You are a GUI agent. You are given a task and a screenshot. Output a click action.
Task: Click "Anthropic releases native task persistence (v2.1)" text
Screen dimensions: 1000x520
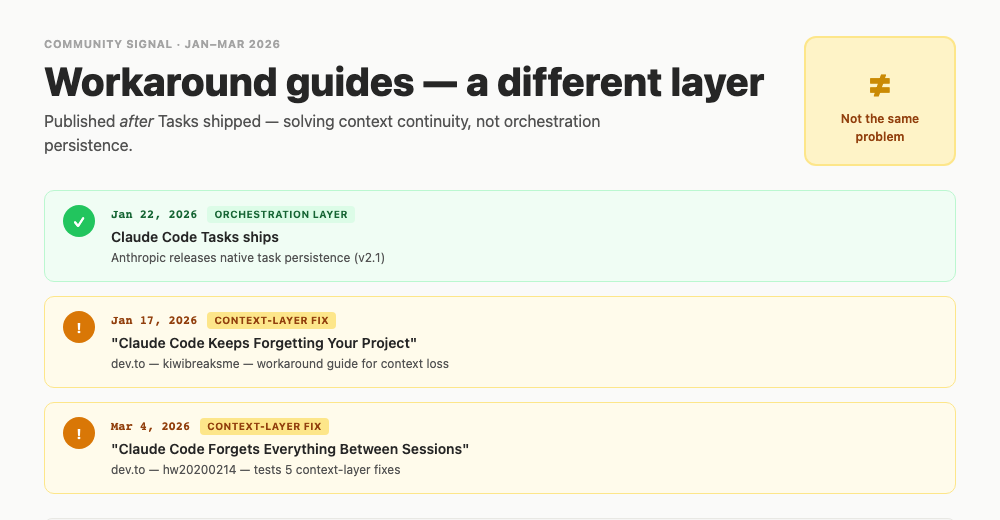click(x=247, y=258)
